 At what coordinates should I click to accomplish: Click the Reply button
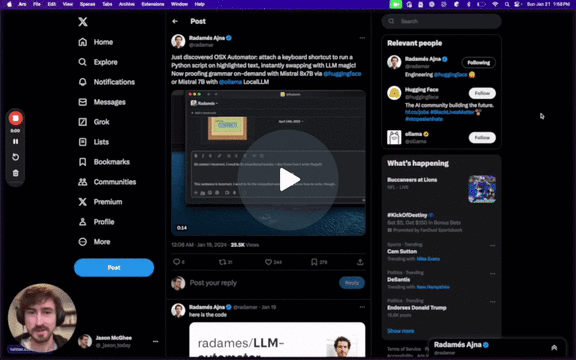(352, 283)
